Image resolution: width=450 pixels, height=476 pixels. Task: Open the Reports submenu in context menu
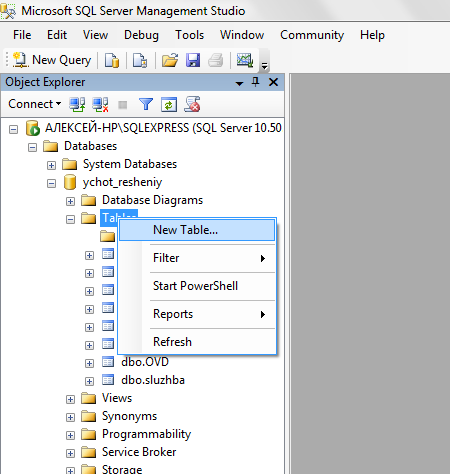197,314
